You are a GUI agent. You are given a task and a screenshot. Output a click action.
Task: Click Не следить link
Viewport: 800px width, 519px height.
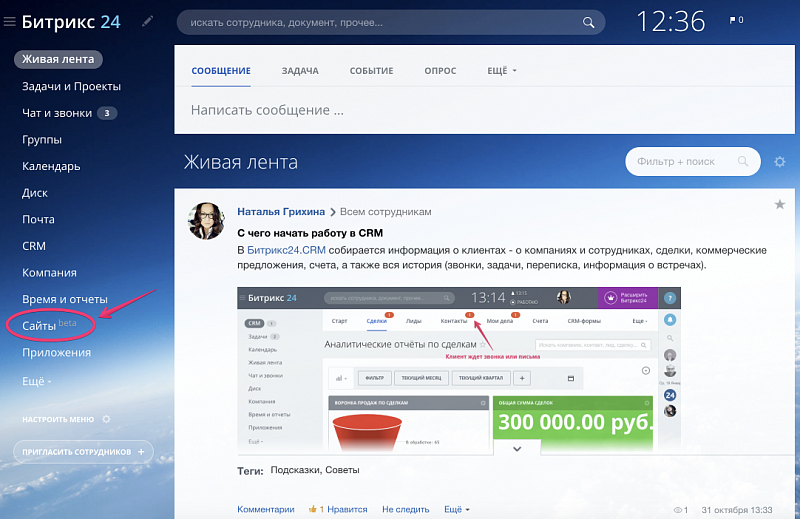[x=406, y=509]
